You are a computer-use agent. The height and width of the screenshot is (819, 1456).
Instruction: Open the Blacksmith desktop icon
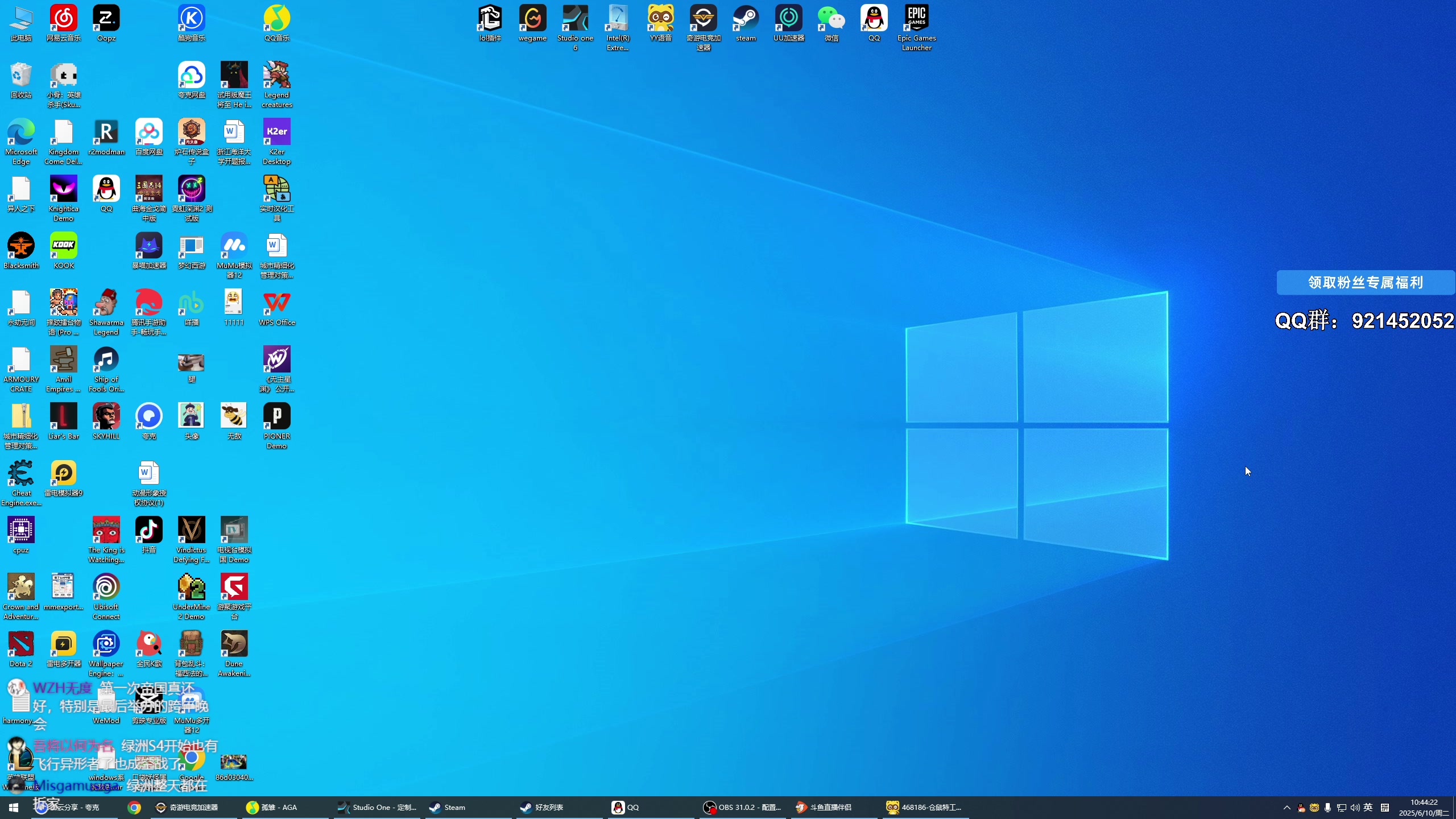(x=21, y=251)
